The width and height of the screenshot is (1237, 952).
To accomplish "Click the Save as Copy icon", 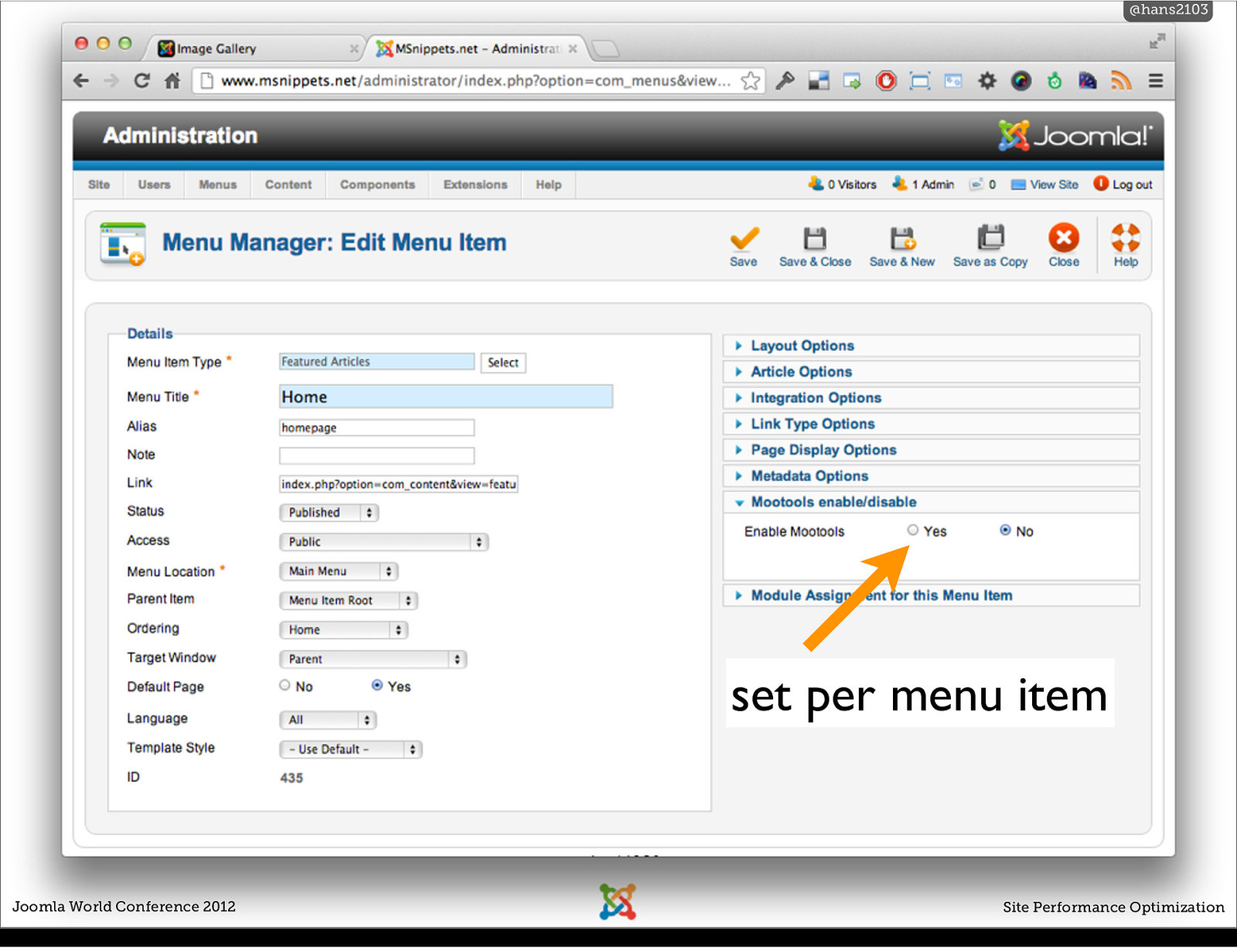I will [x=990, y=238].
